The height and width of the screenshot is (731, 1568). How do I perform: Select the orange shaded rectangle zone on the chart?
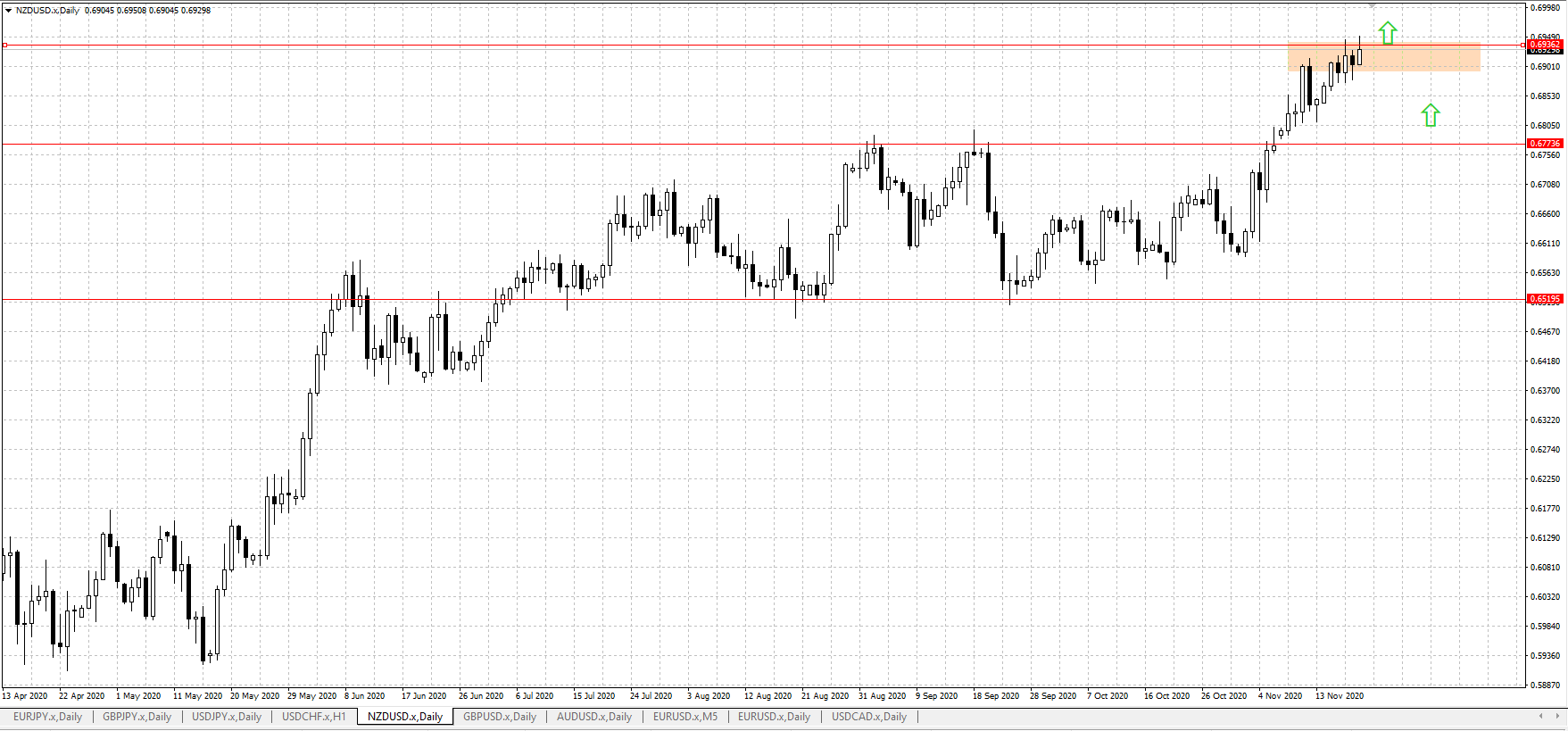coord(1384,57)
